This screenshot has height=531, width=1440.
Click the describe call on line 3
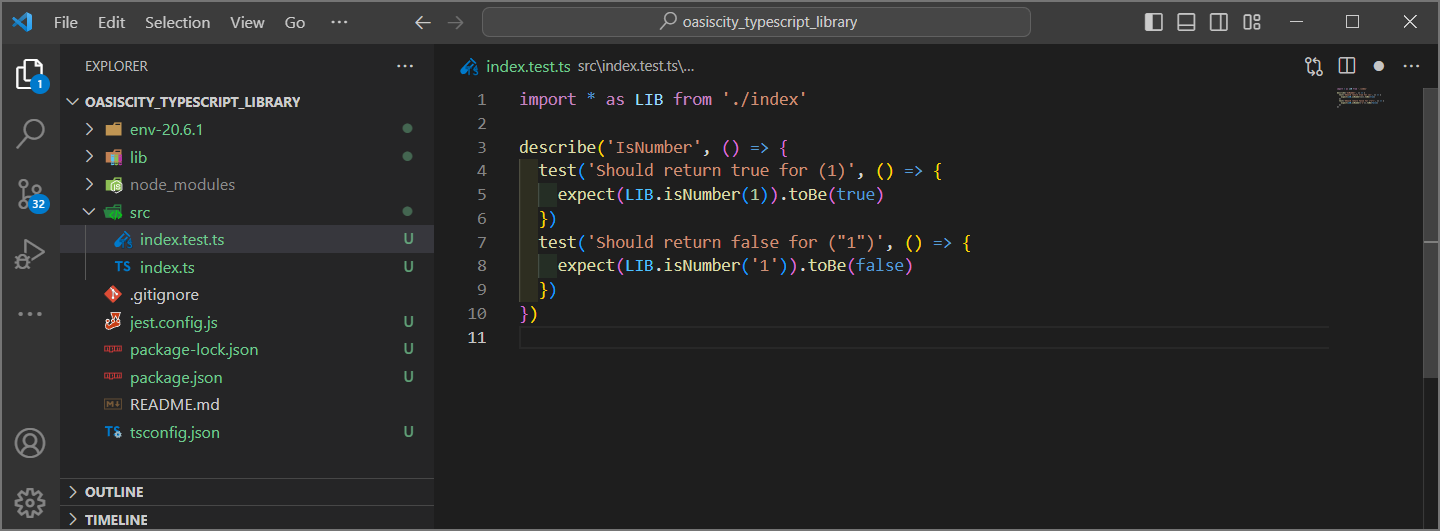point(558,147)
